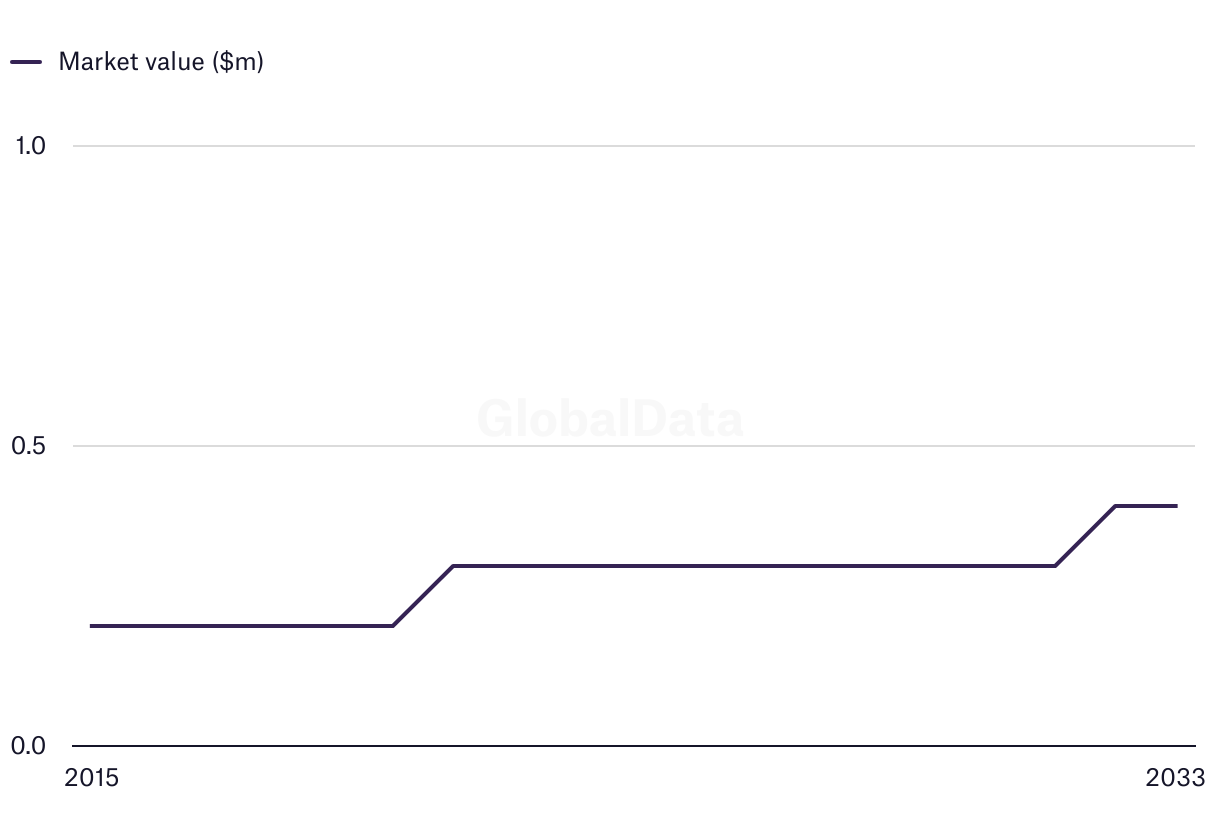Click the initial flat line segment at 0.2
The height and width of the screenshot is (836, 1220).
tap(242, 626)
